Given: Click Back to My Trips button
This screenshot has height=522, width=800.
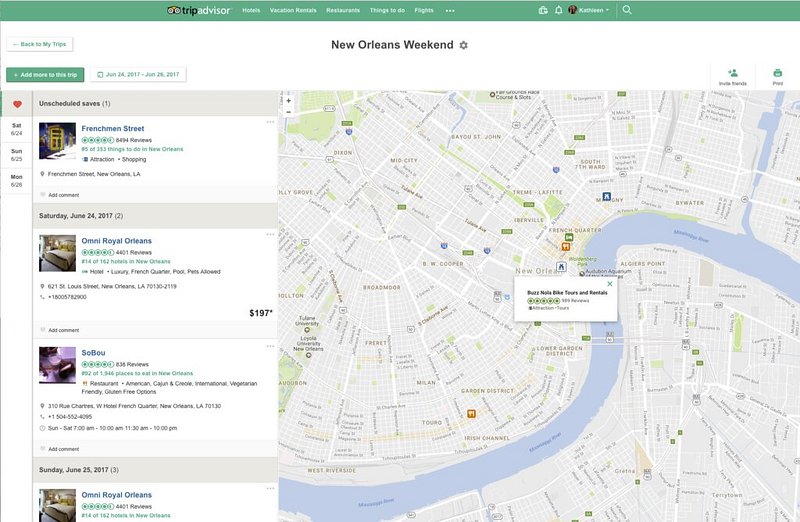Looking at the screenshot, I should coord(40,44).
